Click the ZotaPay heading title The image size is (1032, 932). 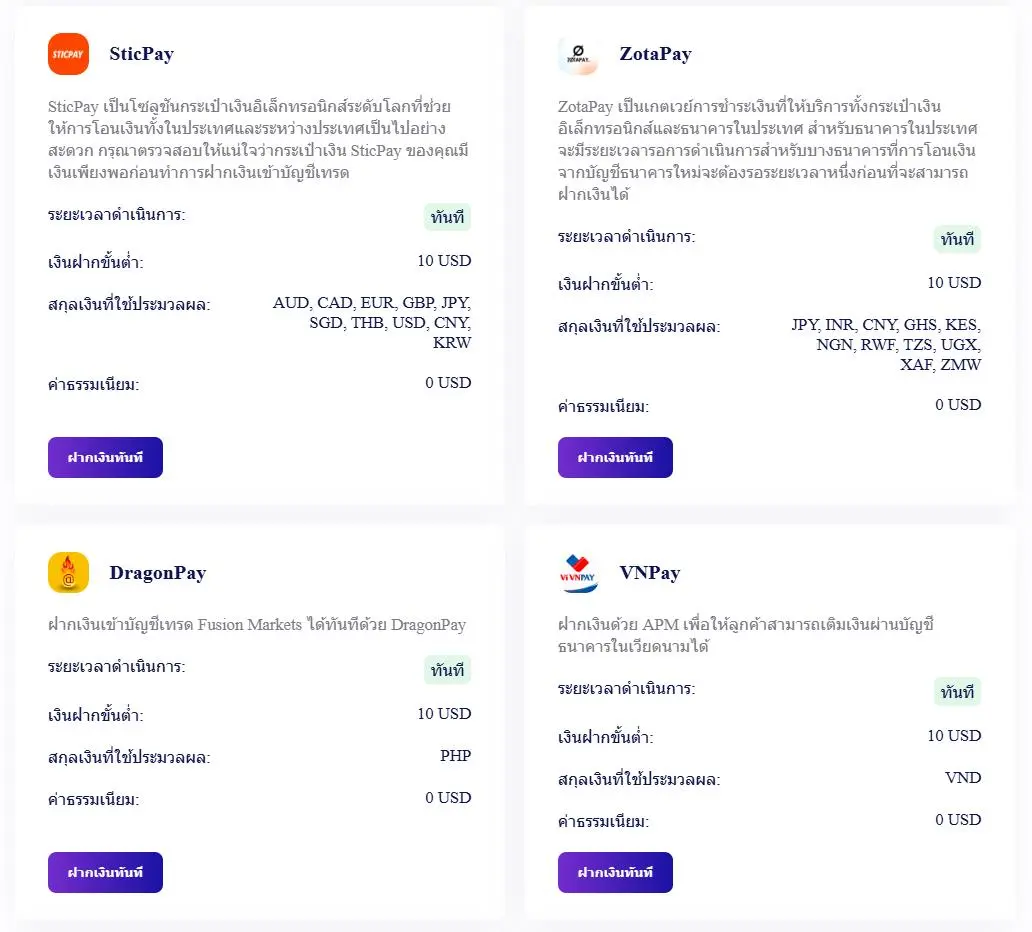tap(656, 54)
